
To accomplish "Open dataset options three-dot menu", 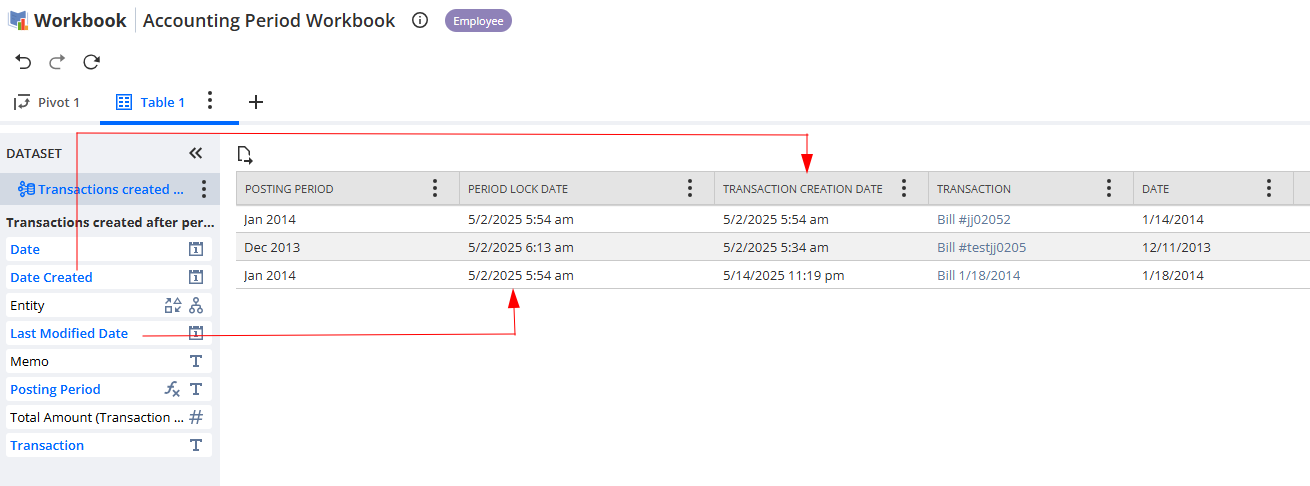I will point(204,189).
